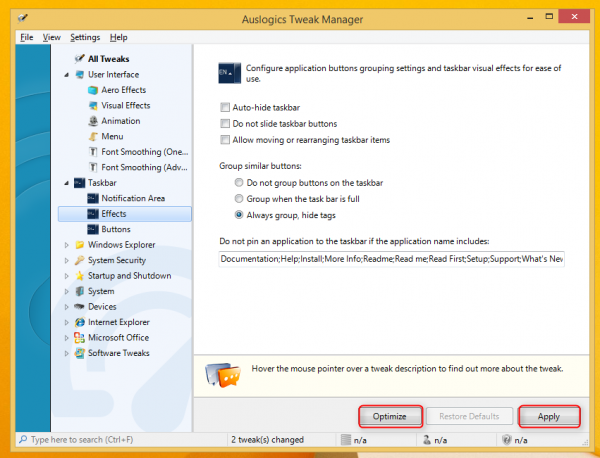Click the Animation icon in tree
Screen dimensions: 600x458
[93, 121]
